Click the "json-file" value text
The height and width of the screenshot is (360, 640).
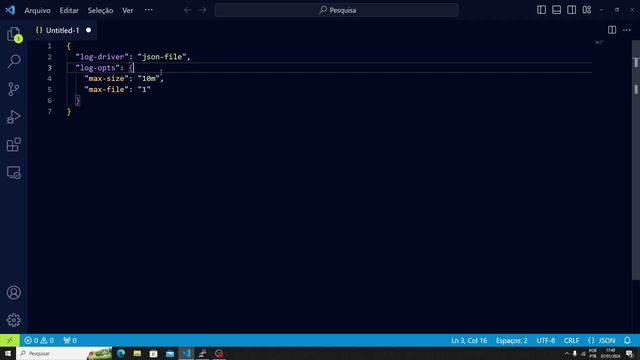click(x=162, y=57)
